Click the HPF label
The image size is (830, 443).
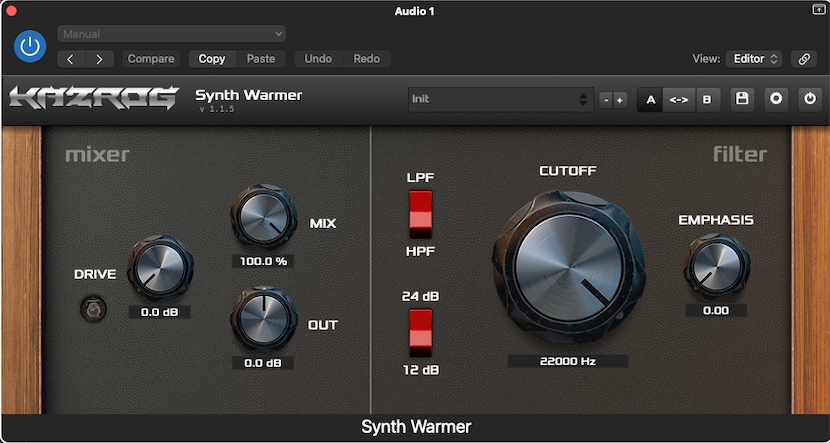[421, 252]
